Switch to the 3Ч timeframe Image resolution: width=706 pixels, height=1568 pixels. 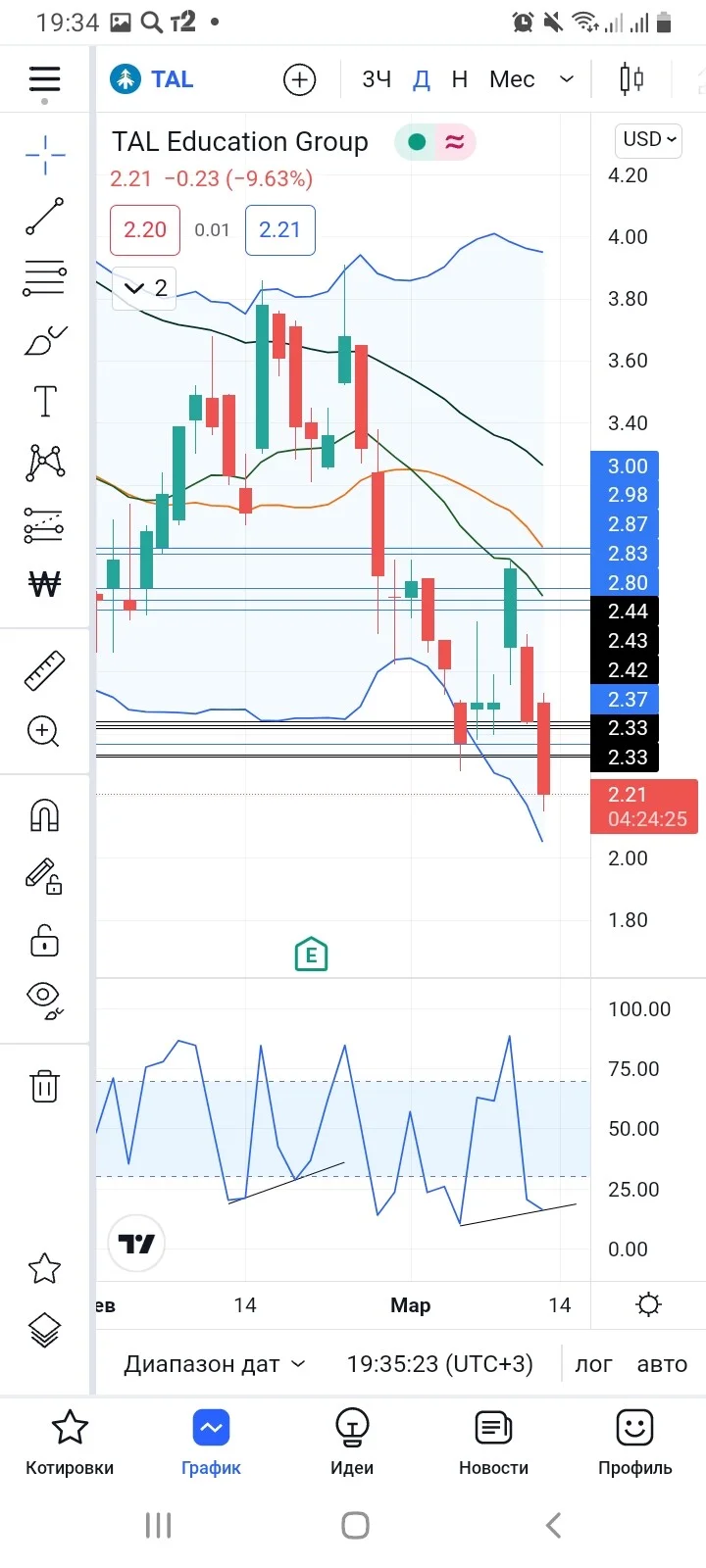(377, 79)
